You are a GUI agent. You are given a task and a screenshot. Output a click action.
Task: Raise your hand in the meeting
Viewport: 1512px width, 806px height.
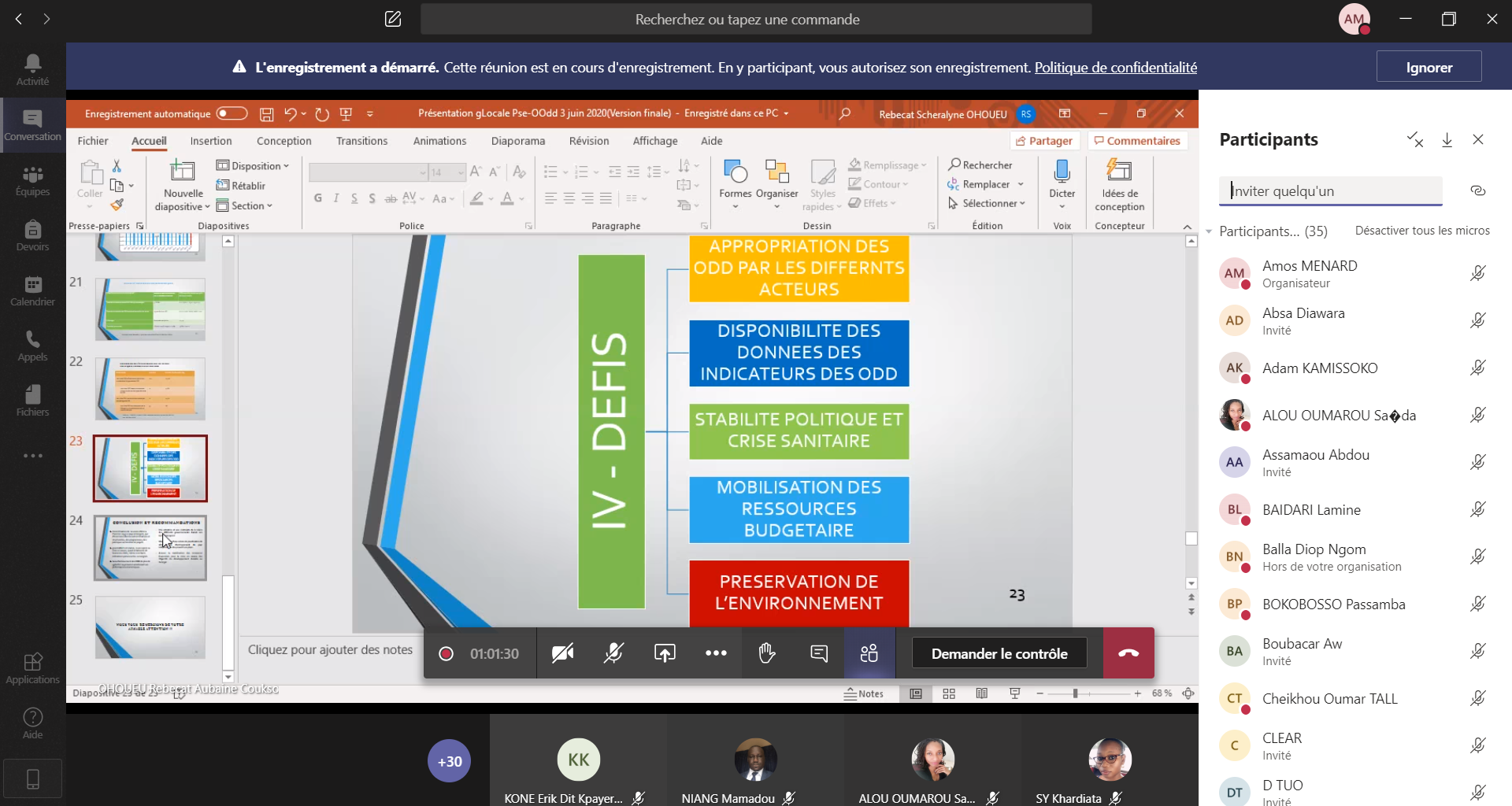767,653
